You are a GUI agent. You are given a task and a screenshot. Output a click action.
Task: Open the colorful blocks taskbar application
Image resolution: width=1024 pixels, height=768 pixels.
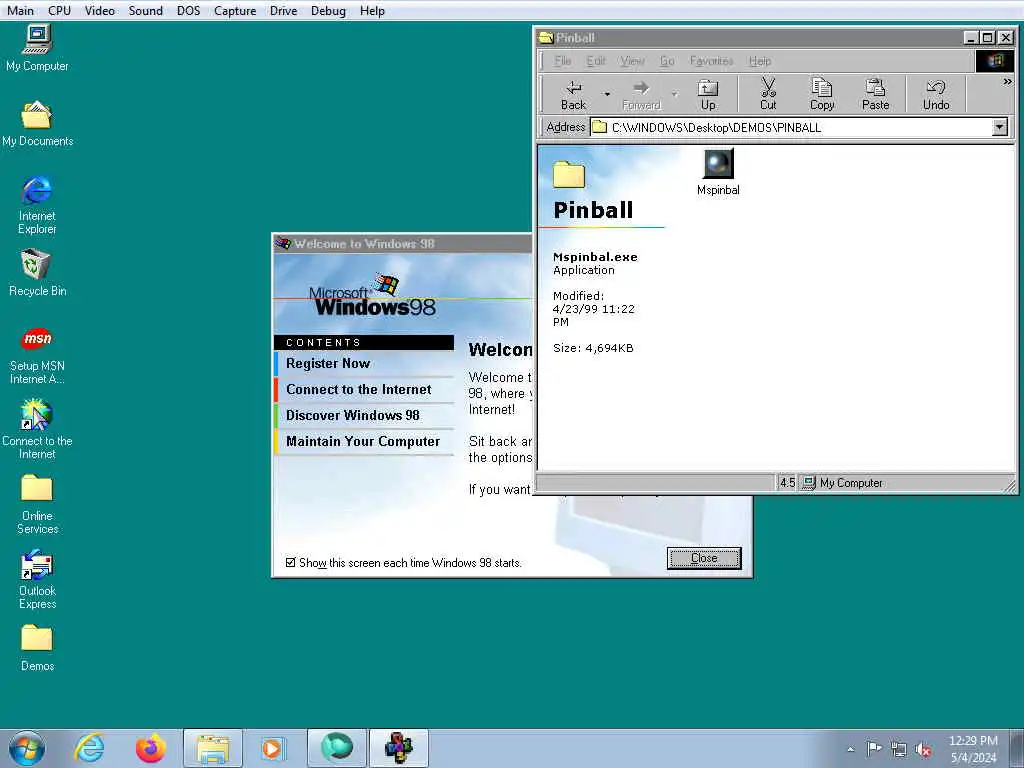click(398, 748)
